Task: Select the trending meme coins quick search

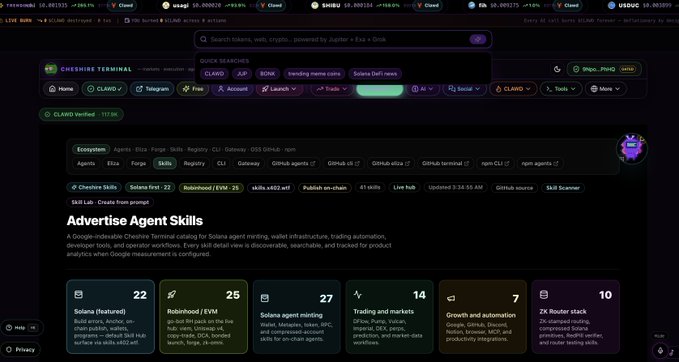Action: click(x=314, y=74)
